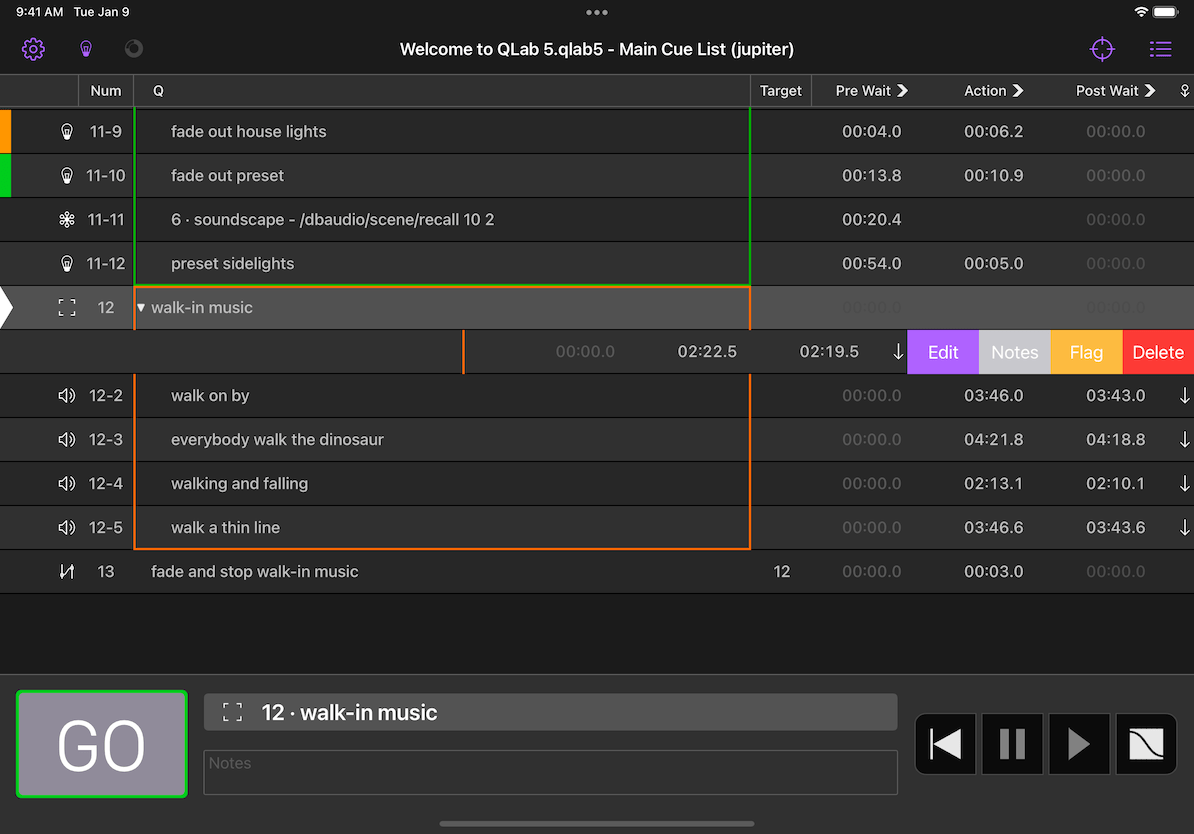Toggle the continue arrow on cue 12-3

tap(1185, 439)
